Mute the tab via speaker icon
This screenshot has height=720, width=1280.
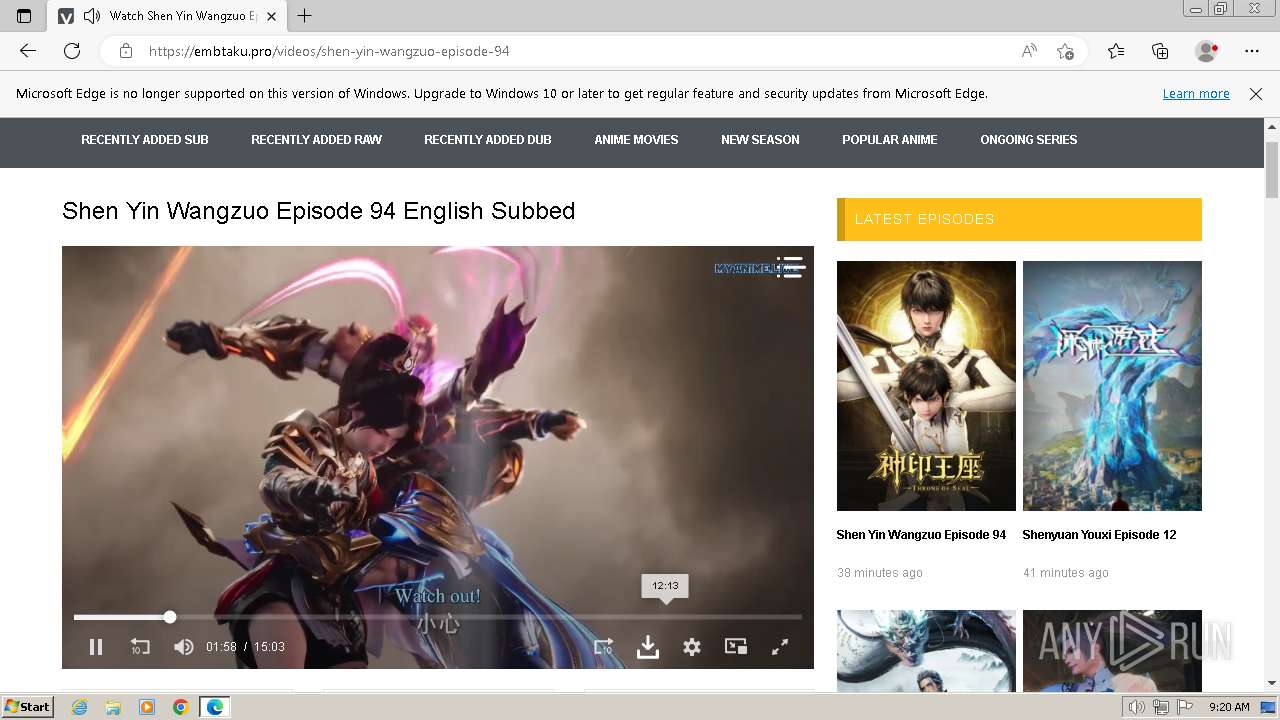pos(92,16)
